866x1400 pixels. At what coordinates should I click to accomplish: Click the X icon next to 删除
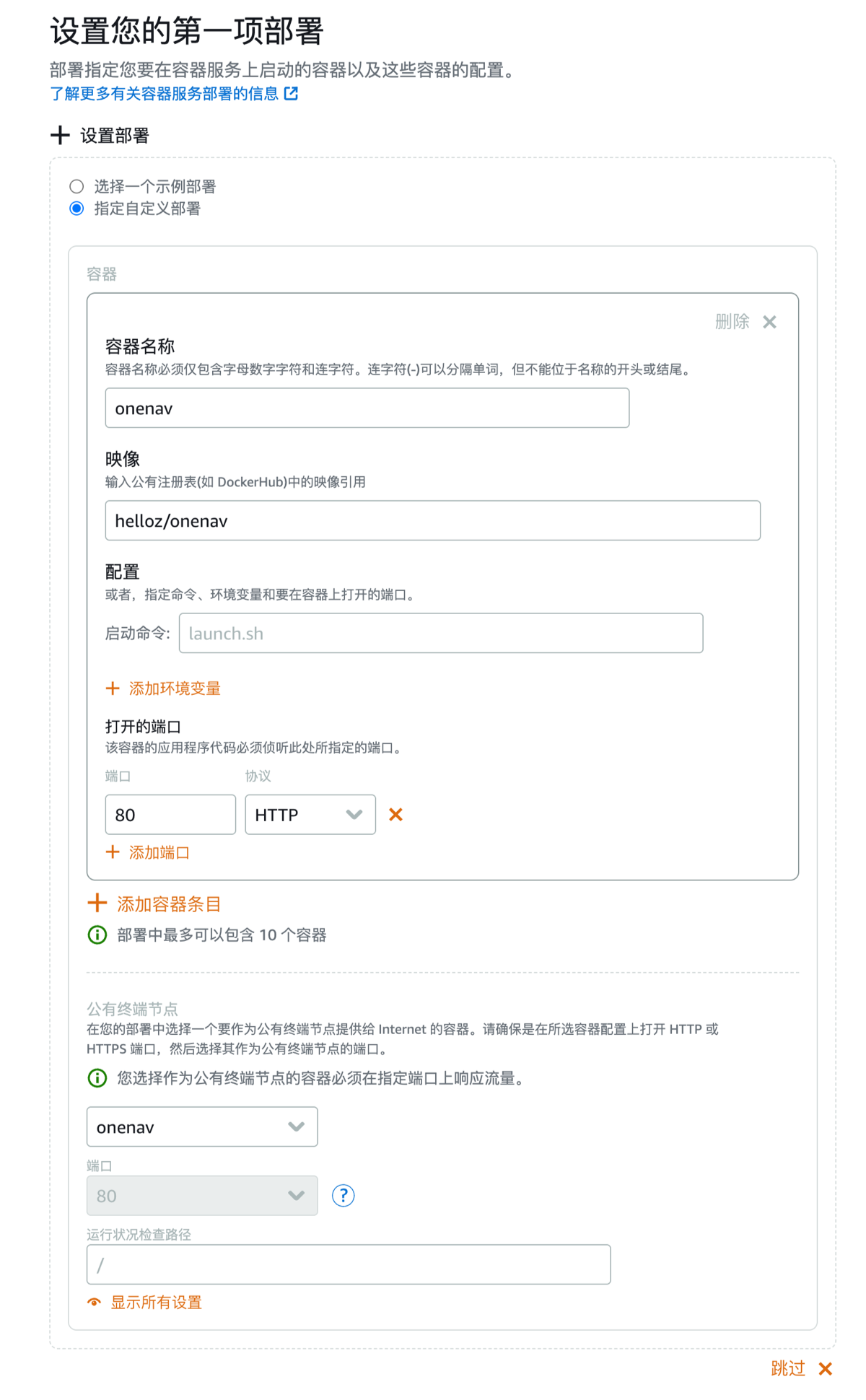pyautogui.click(x=770, y=322)
